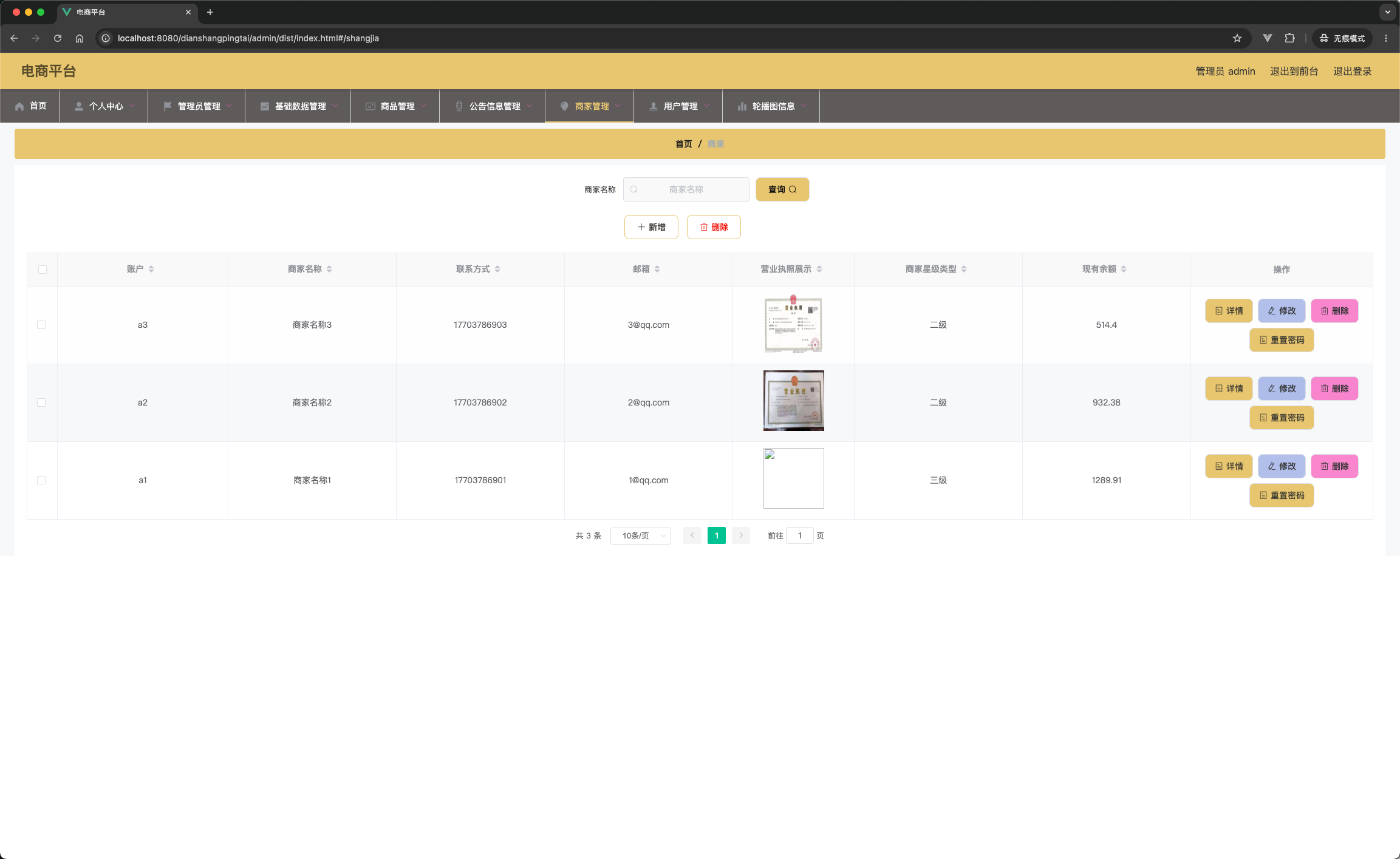Open the 10条/页 page size dropdown
Image resolution: width=1400 pixels, height=859 pixels.
[641, 535]
